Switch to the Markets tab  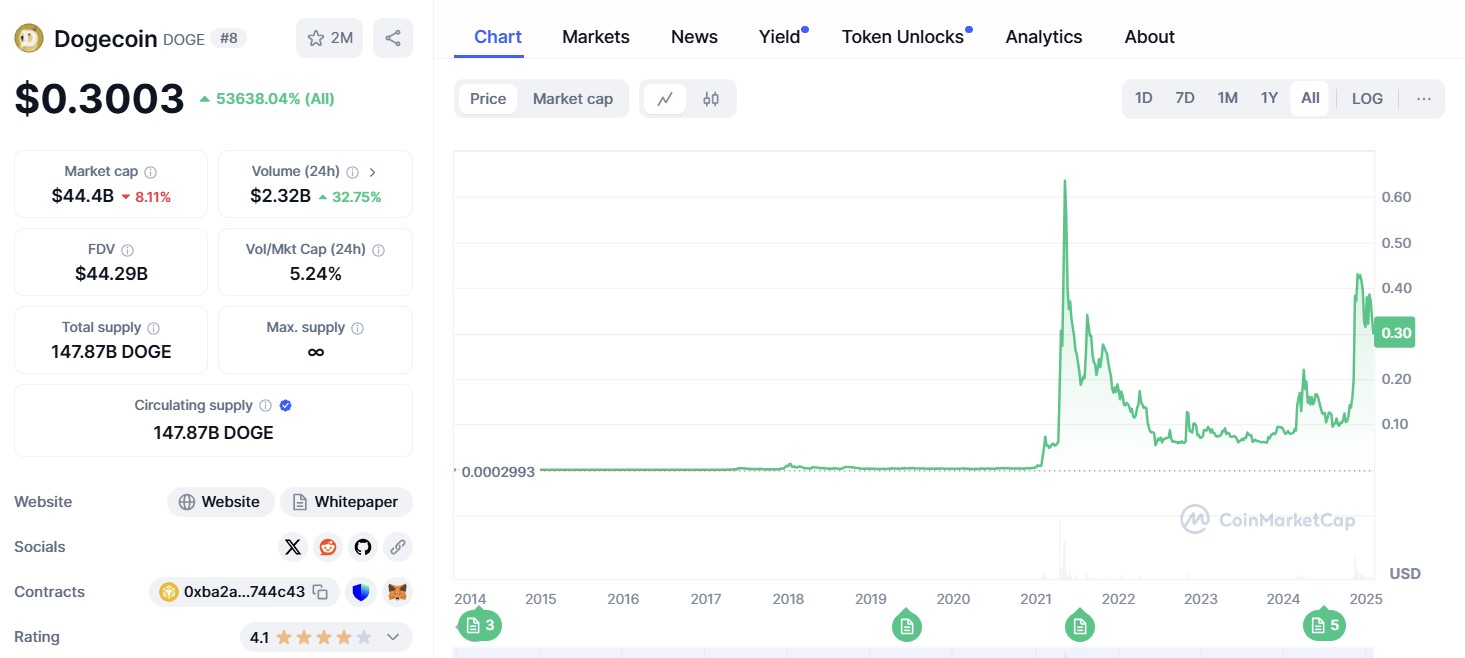pos(595,36)
